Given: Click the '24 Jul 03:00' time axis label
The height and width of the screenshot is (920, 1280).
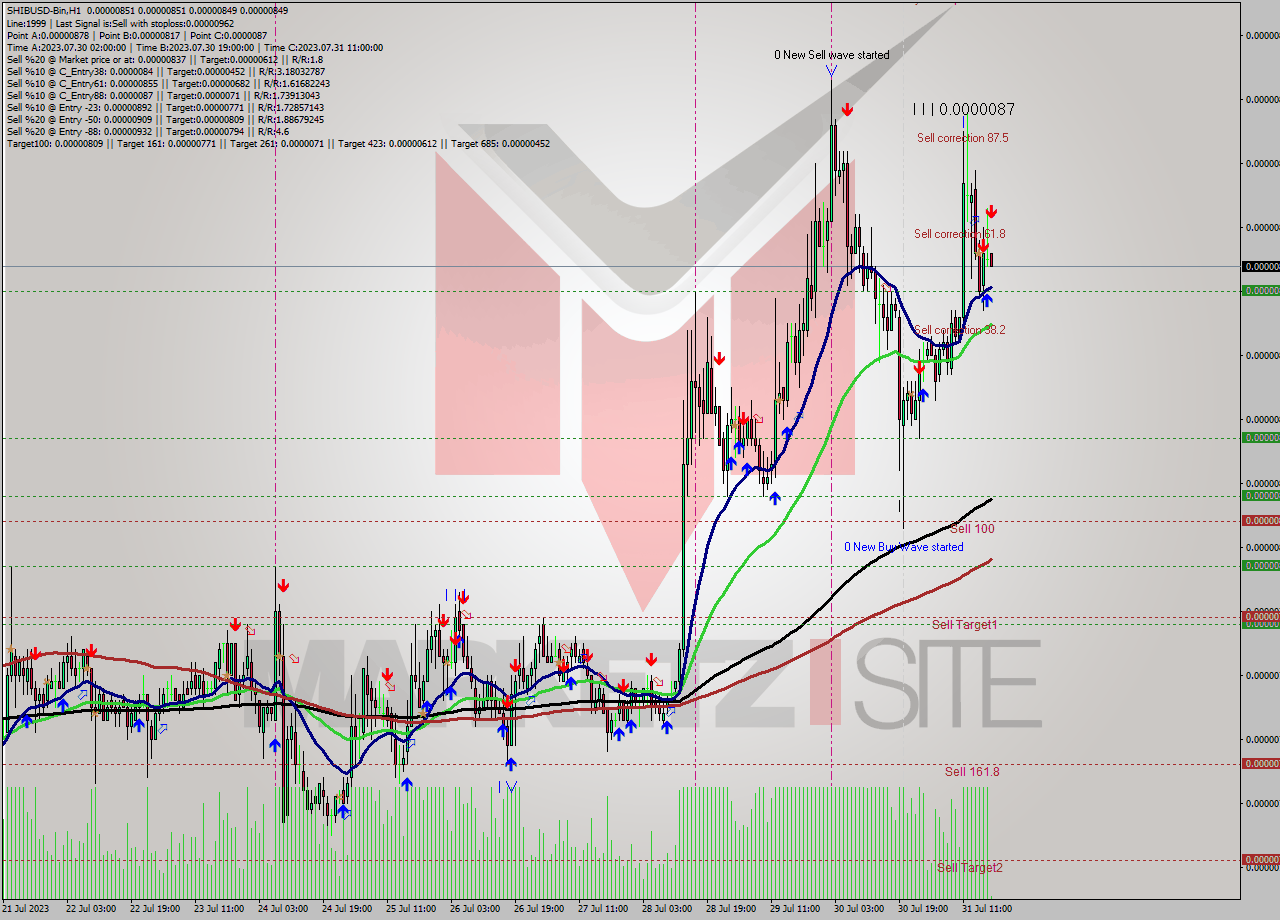Looking at the screenshot, I should pyautogui.click(x=283, y=909).
